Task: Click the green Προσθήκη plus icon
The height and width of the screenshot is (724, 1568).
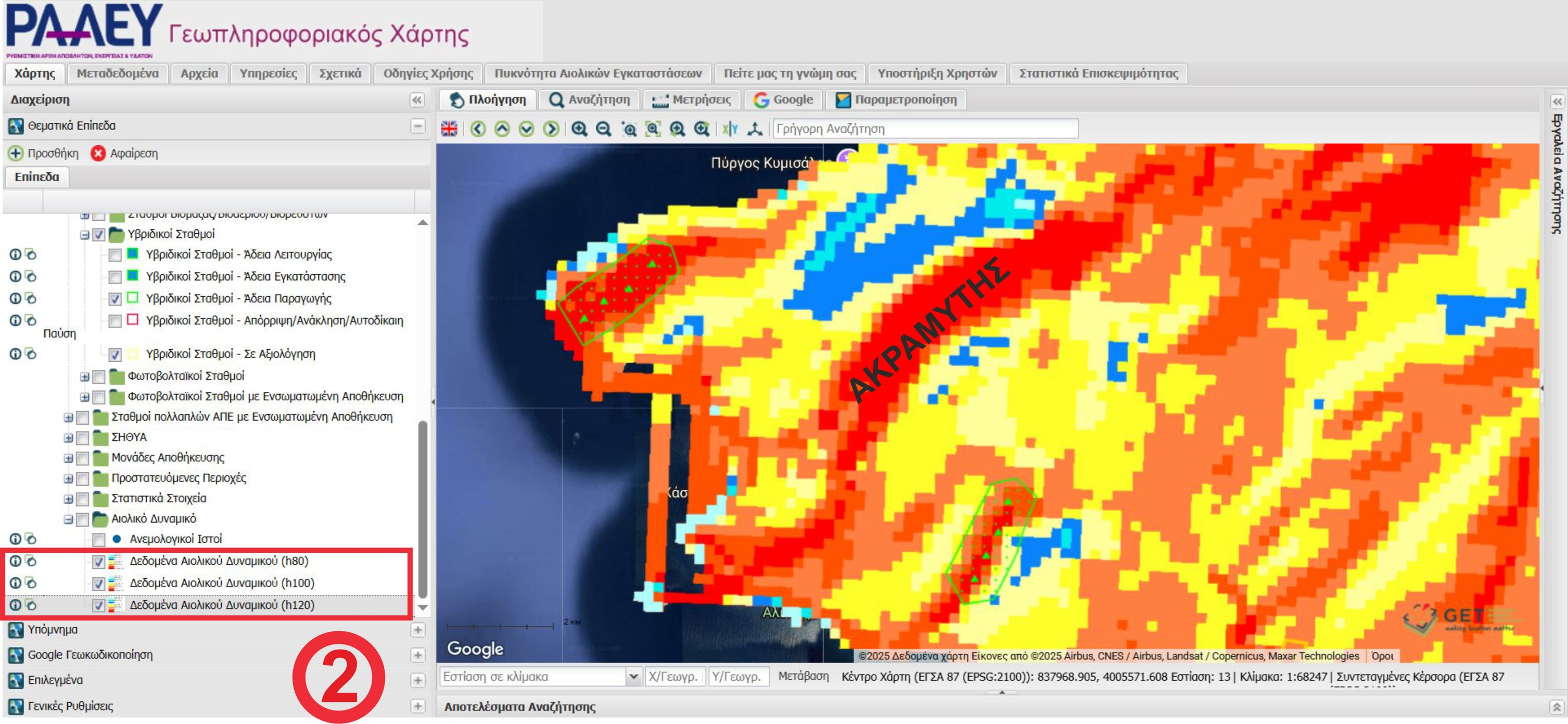Action: click(x=16, y=154)
